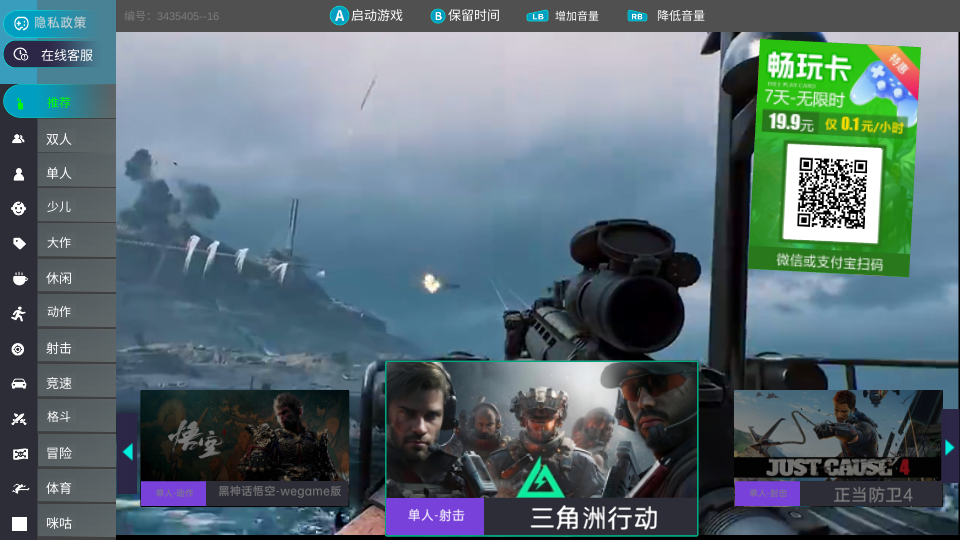Click the 正当防卫4 title text
The image size is (960, 540).
tap(872, 495)
